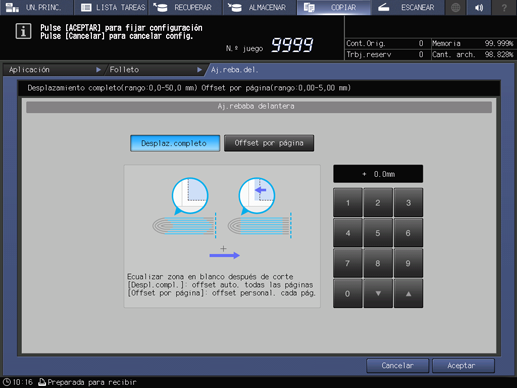517x388 pixels.
Task: Click the 0.0mm value display field
Action: click(378, 174)
